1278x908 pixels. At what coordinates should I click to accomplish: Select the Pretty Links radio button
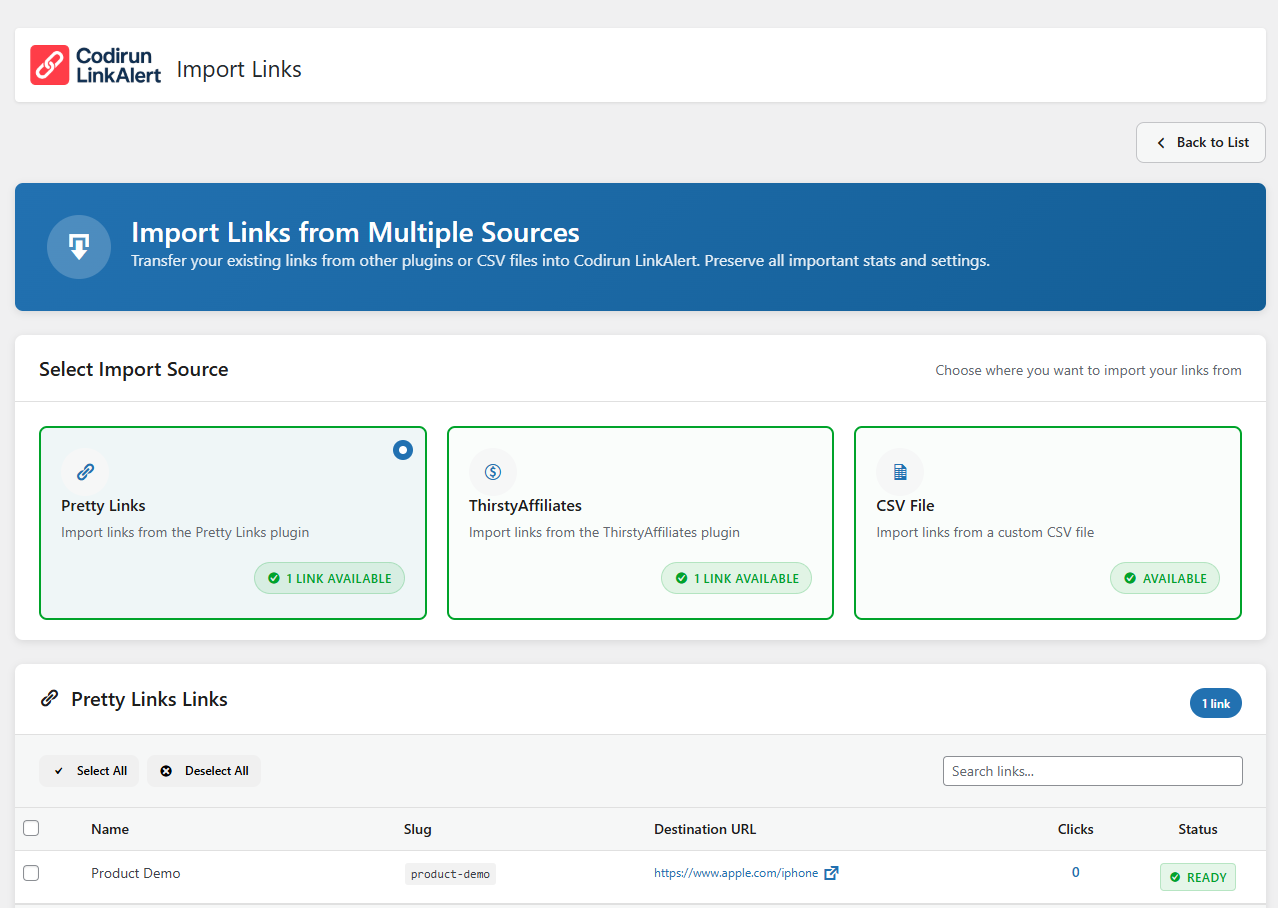(402, 450)
